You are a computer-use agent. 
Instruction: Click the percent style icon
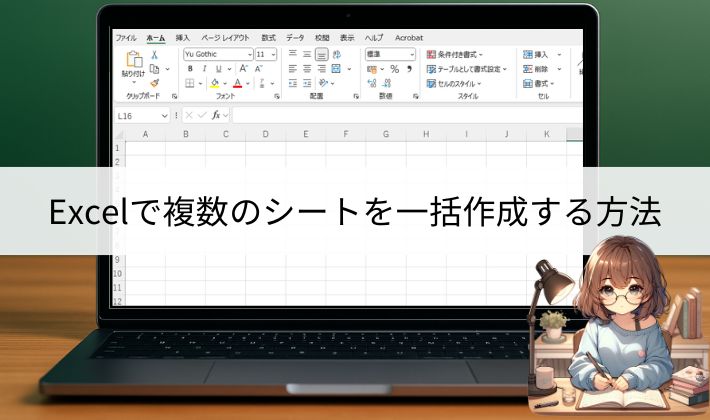tap(394, 69)
